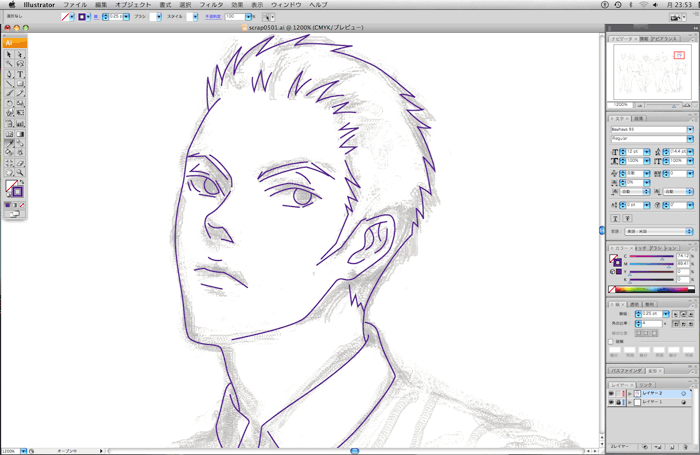Click swap fill and stroke arrow in toolbox

click(x=22, y=182)
